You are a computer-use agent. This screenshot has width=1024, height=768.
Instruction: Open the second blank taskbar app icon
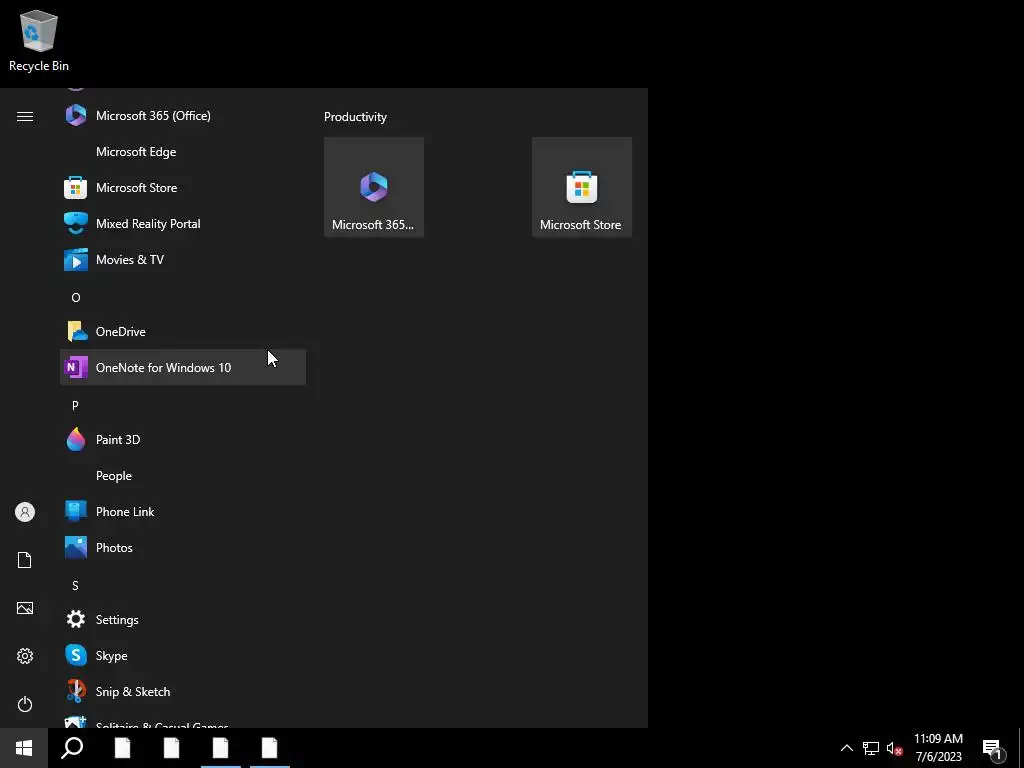coord(172,748)
